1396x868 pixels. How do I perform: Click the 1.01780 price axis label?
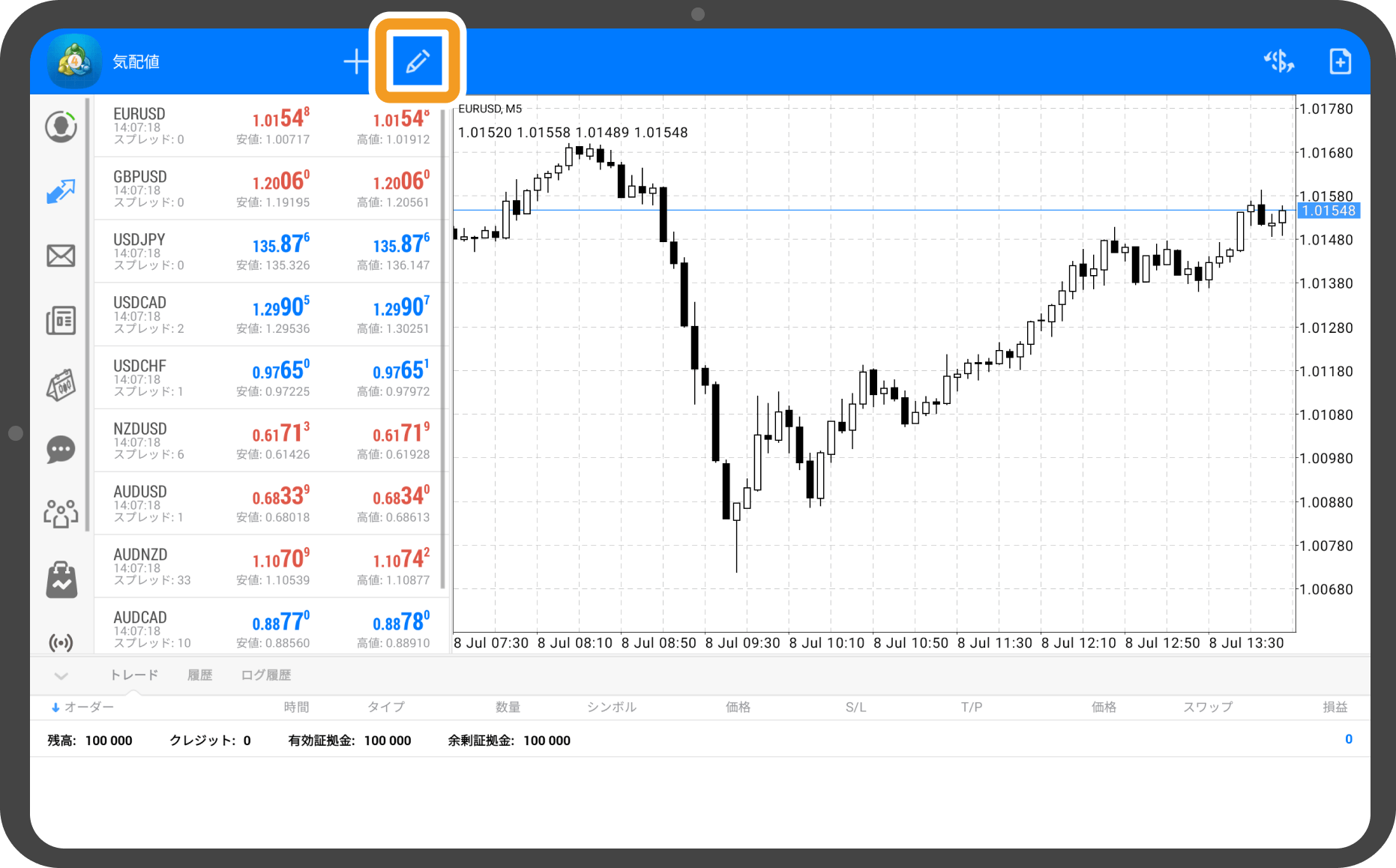[x=1326, y=109]
